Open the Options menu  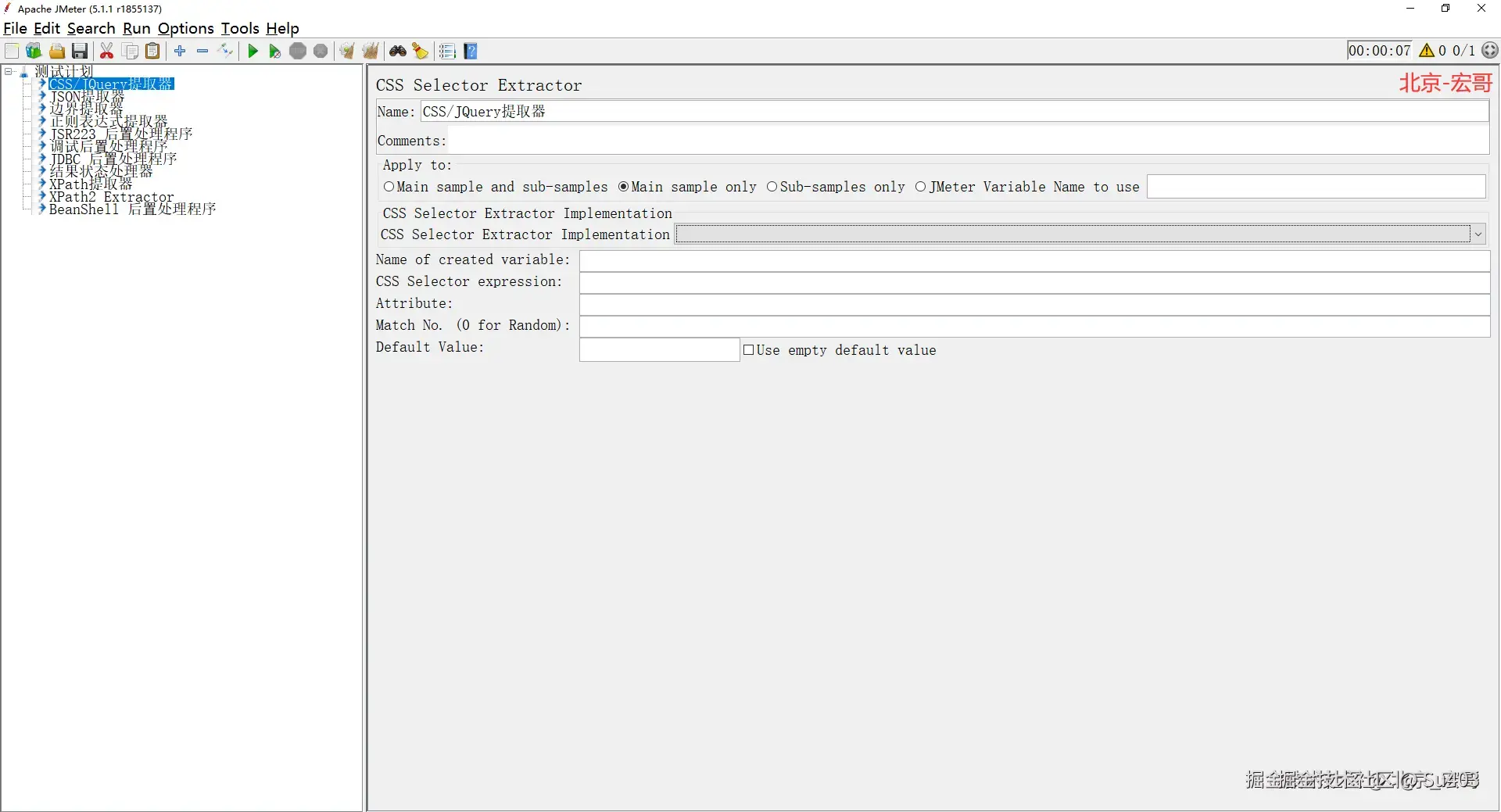186,29
